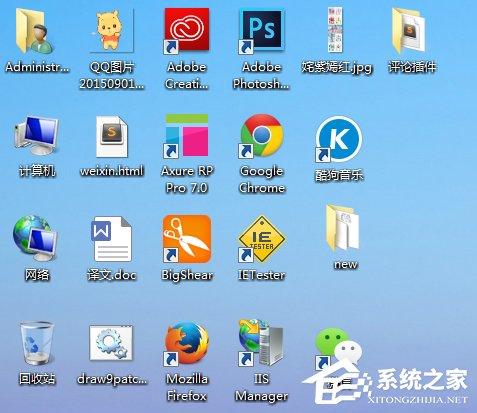
Task: Select the QQ图片 Winnie the Pooh image
Action: (112, 31)
